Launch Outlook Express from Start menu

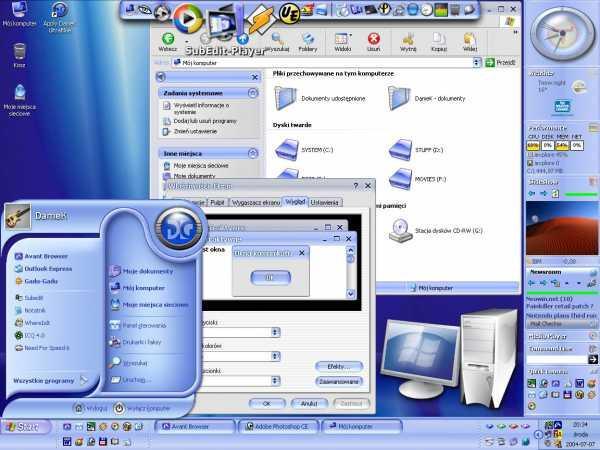44,269
